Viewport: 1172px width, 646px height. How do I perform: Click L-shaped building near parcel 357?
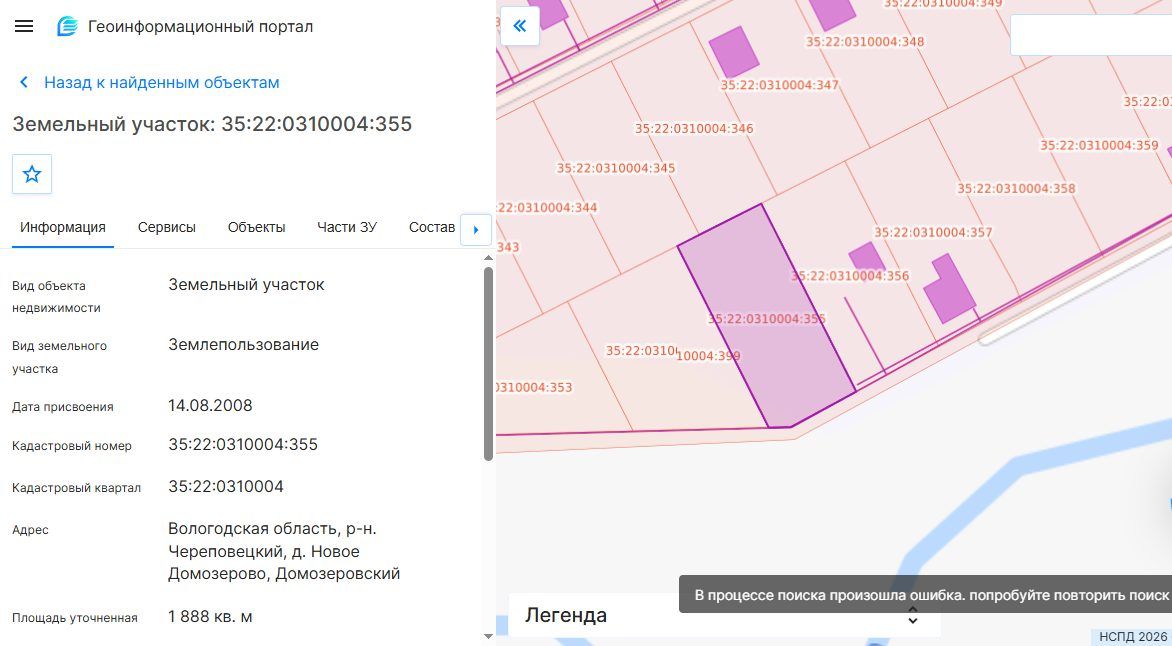click(949, 289)
